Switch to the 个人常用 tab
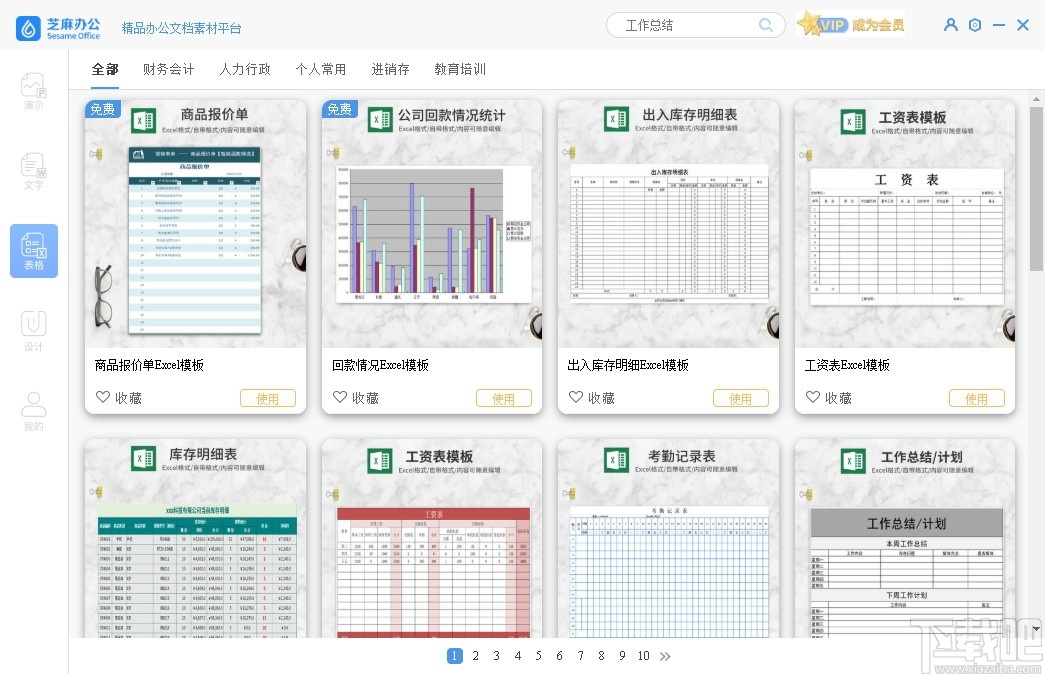Screen dimensions: 1045x674 coord(321,69)
